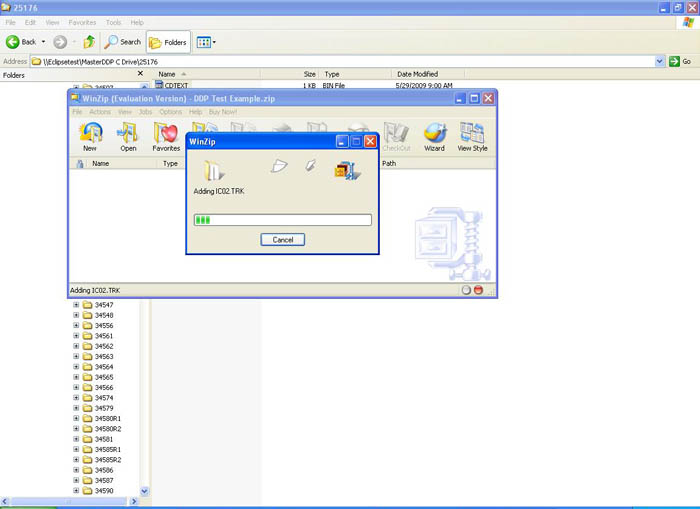Click the Explorer Forward arrow

(60, 42)
